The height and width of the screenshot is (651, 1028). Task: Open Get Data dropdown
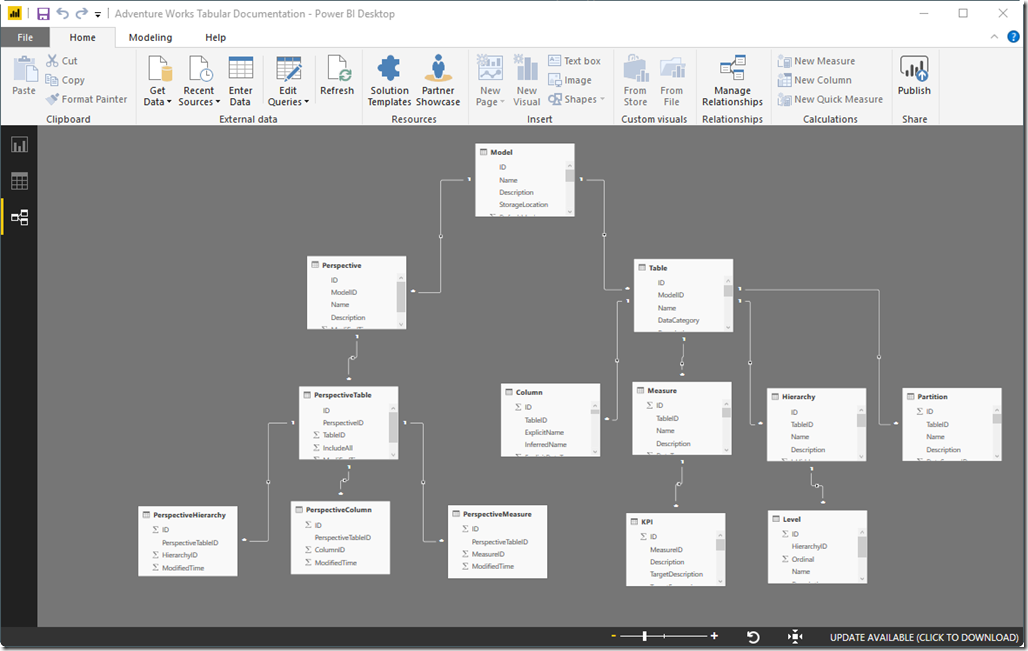157,81
